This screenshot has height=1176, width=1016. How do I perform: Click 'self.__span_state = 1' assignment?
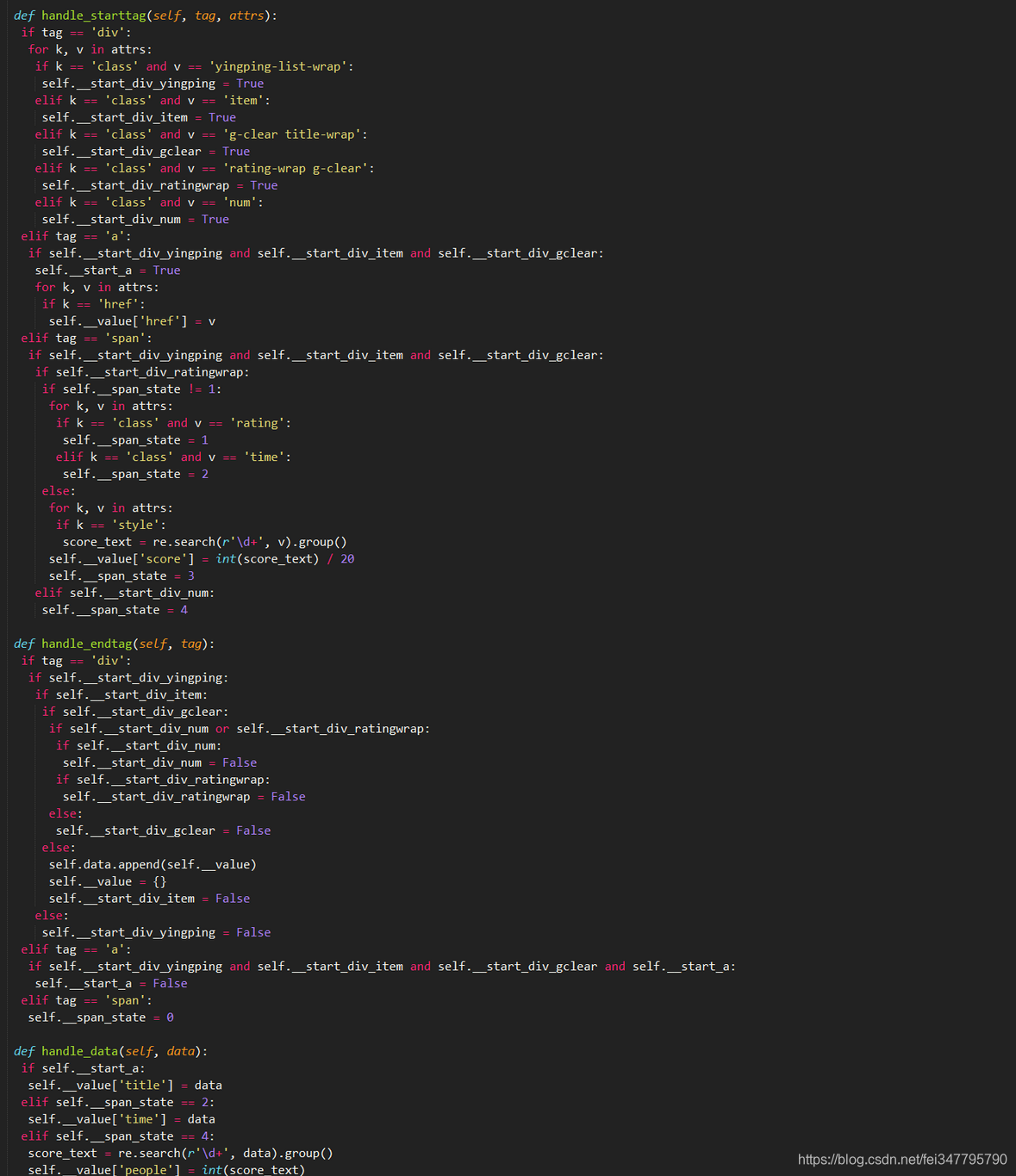point(135,440)
